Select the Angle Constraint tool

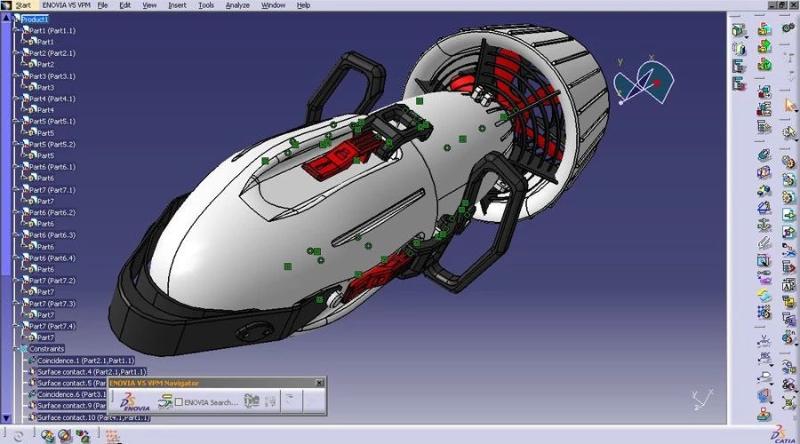764,208
